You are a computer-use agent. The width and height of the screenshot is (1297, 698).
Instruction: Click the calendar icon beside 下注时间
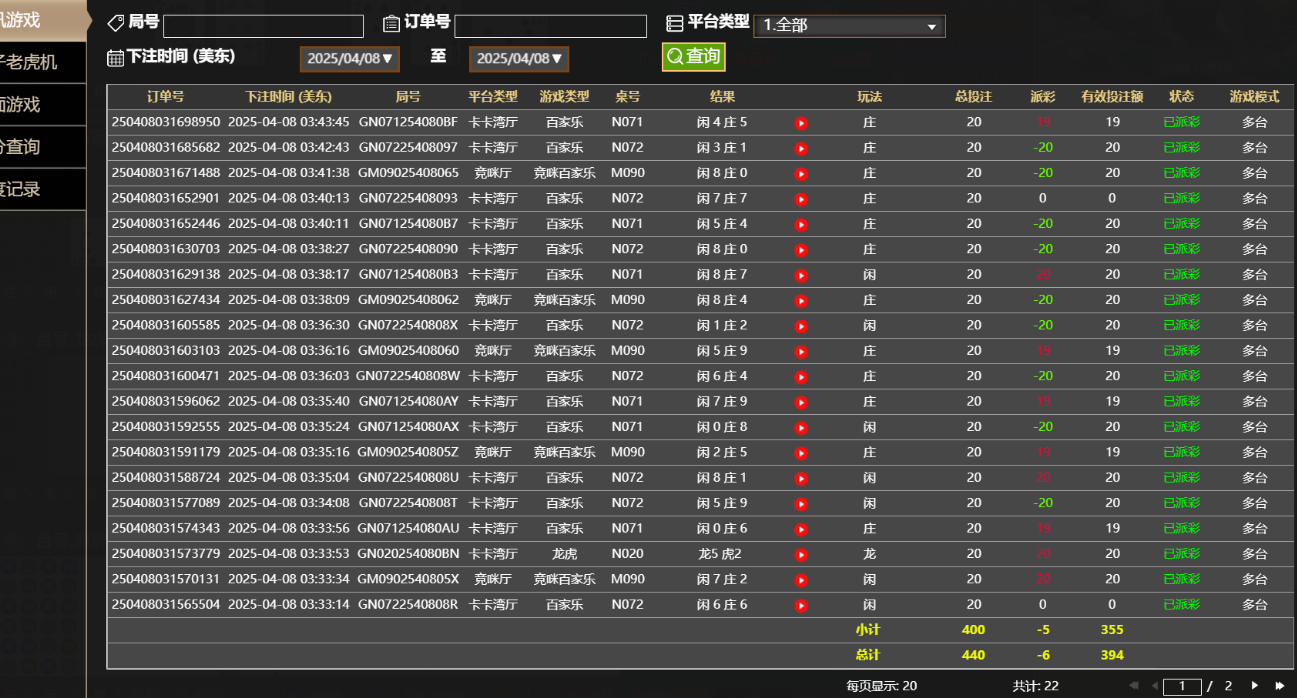[x=115, y=58]
